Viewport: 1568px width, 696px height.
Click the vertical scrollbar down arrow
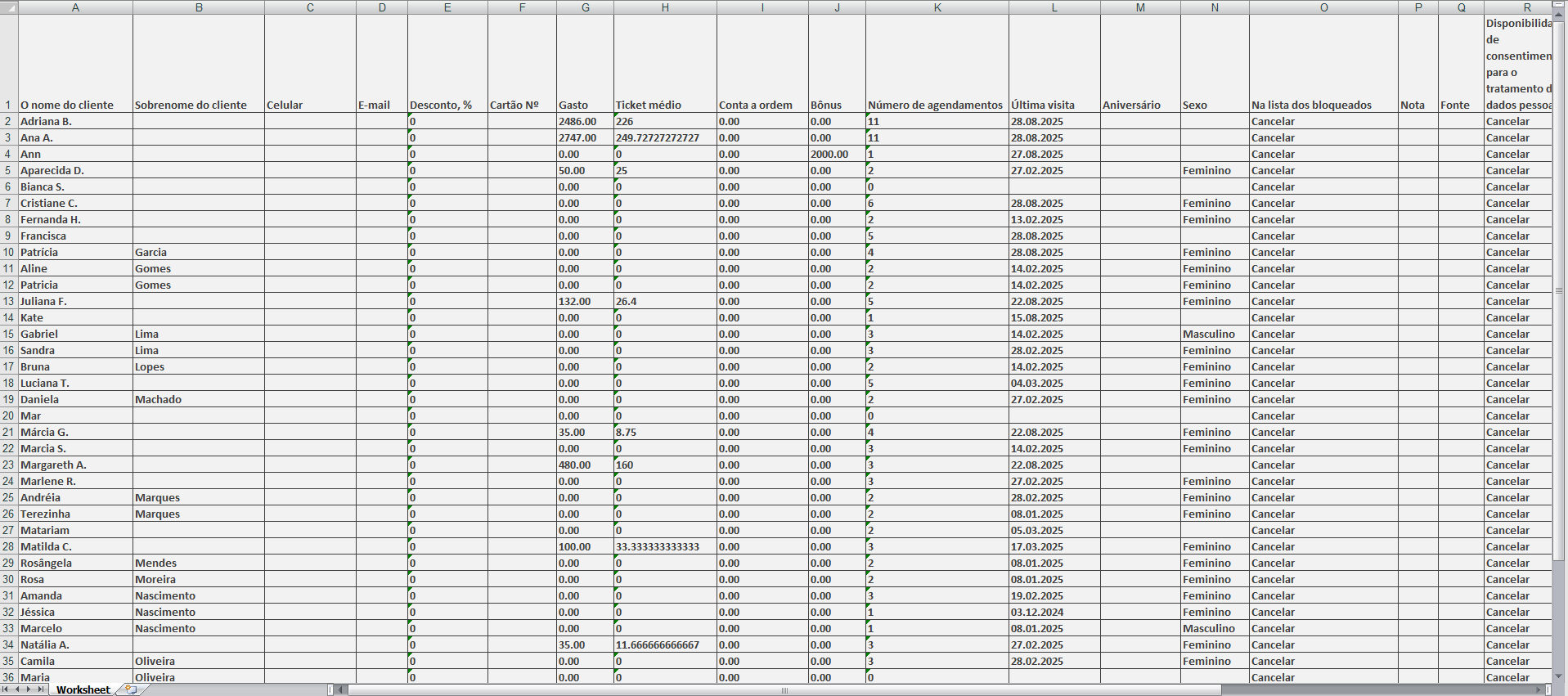coord(1559,676)
